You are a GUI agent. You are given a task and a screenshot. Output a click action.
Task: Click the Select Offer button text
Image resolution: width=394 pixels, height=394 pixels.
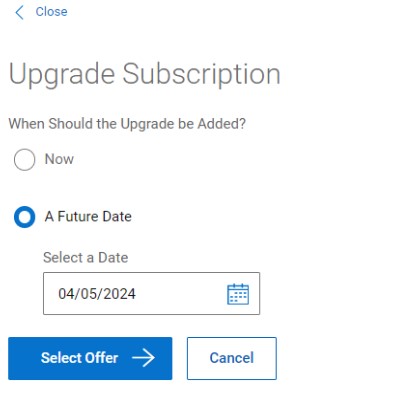[x=79, y=358]
